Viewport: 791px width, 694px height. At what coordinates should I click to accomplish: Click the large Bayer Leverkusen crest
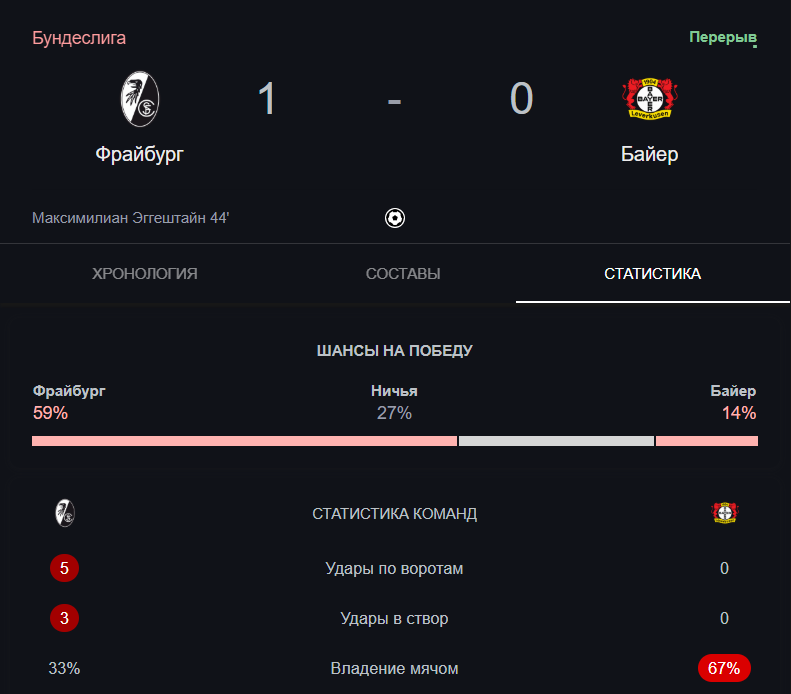(x=649, y=99)
